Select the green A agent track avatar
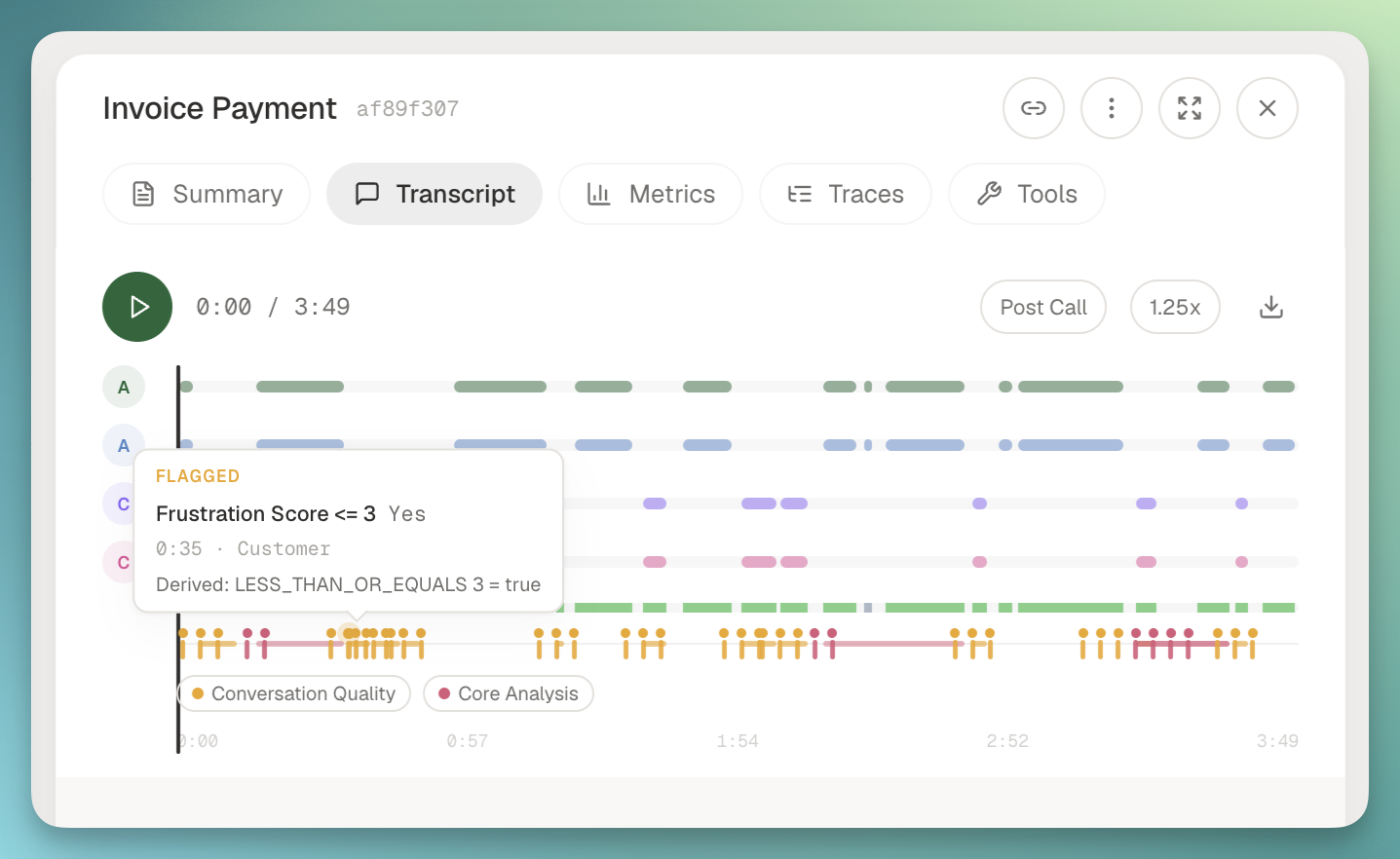Screen dimensions: 1400x859 124,387
